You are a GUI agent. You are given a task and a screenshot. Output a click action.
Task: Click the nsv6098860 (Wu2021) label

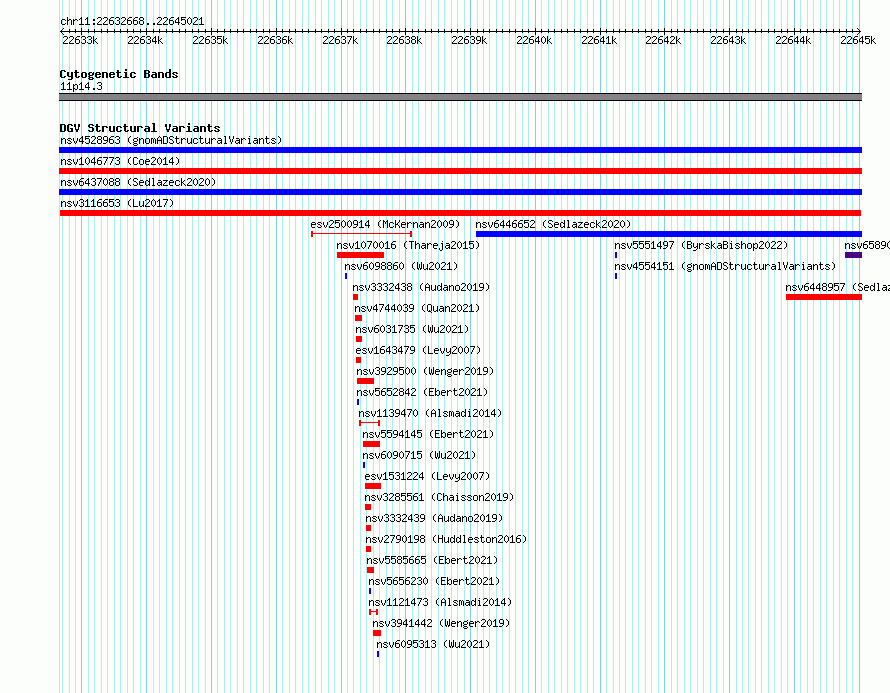[401, 266]
